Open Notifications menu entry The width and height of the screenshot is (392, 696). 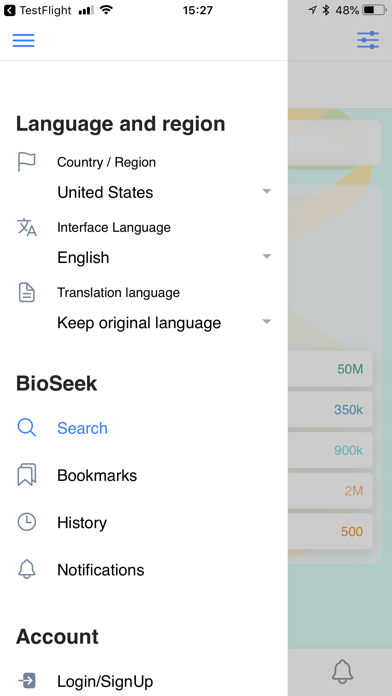(x=101, y=570)
